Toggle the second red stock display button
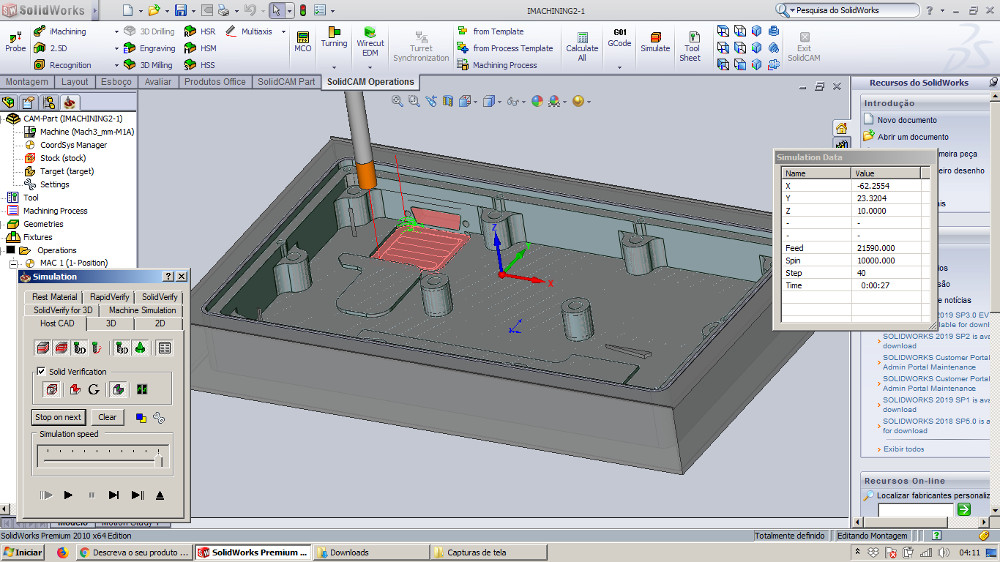 (x=61, y=348)
